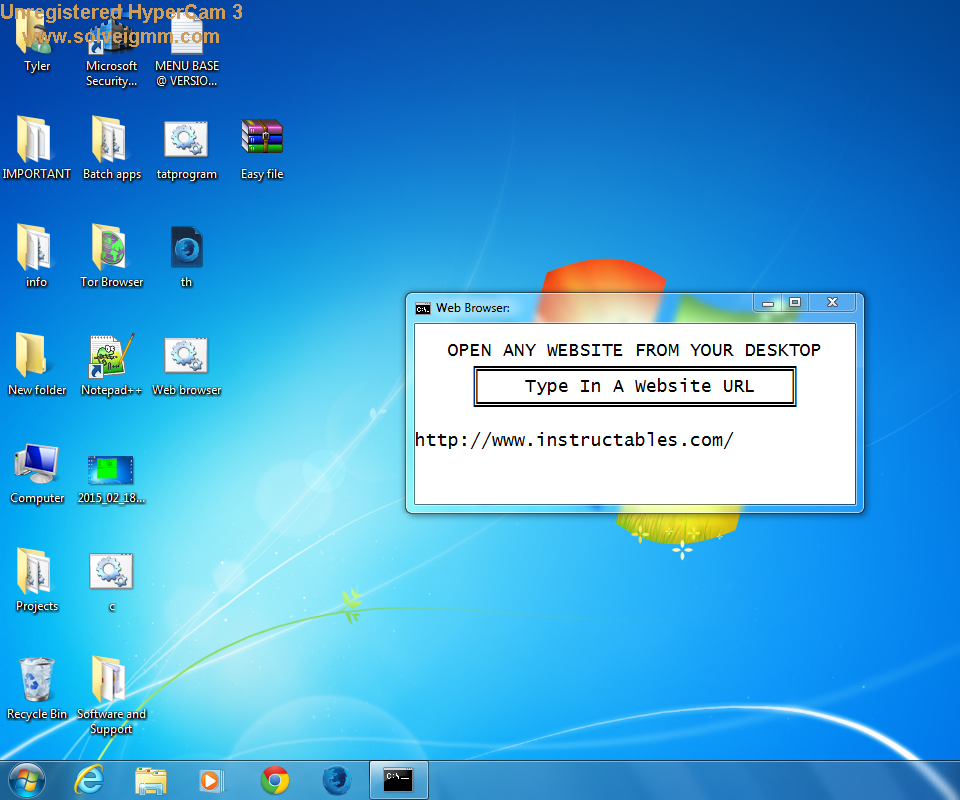Launch Internet Explorer from the taskbar
This screenshot has height=800, width=960.
point(89,780)
